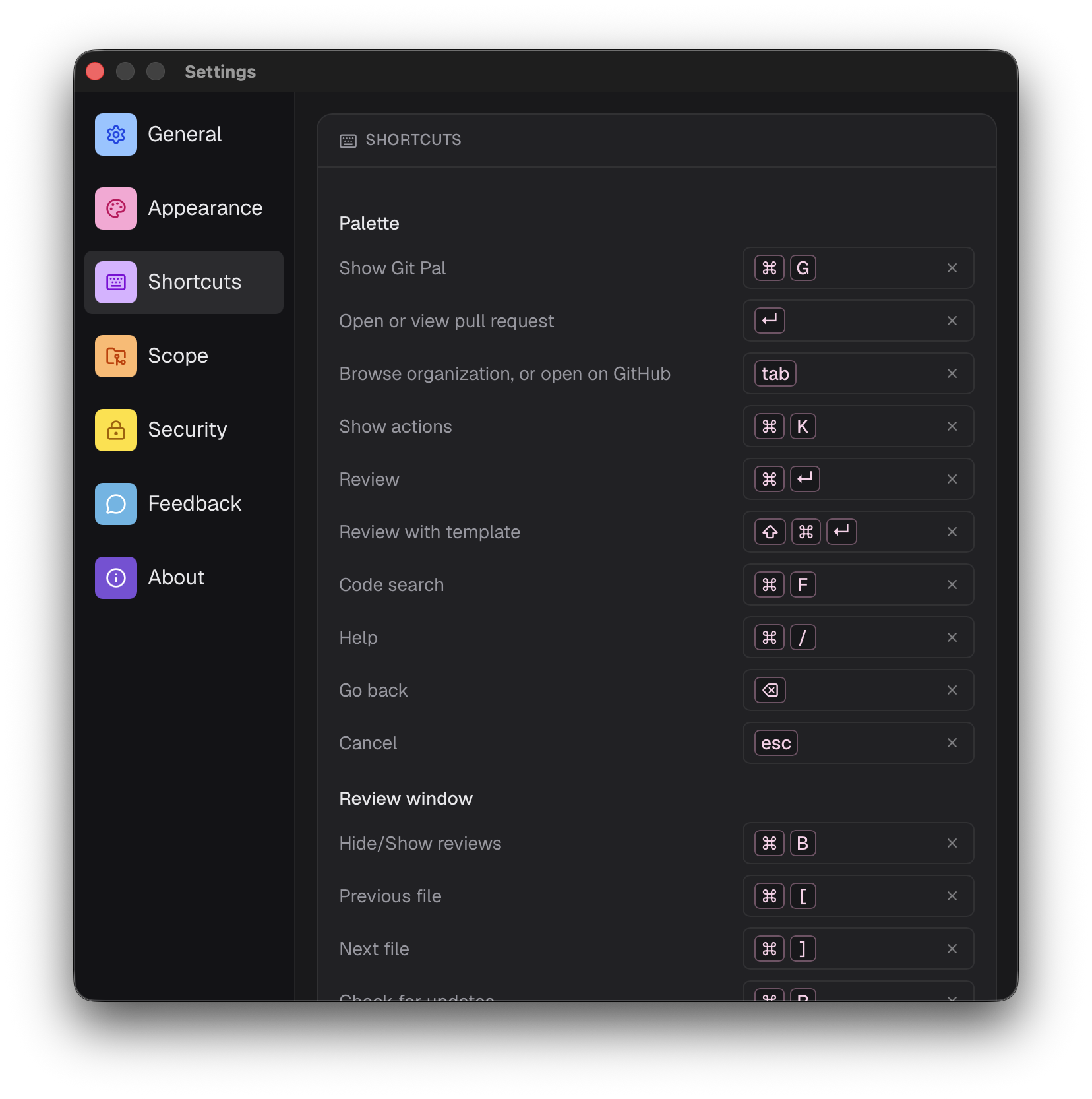Edit the Show actions shortcut field
The image size is (1092, 1099).
(x=858, y=426)
